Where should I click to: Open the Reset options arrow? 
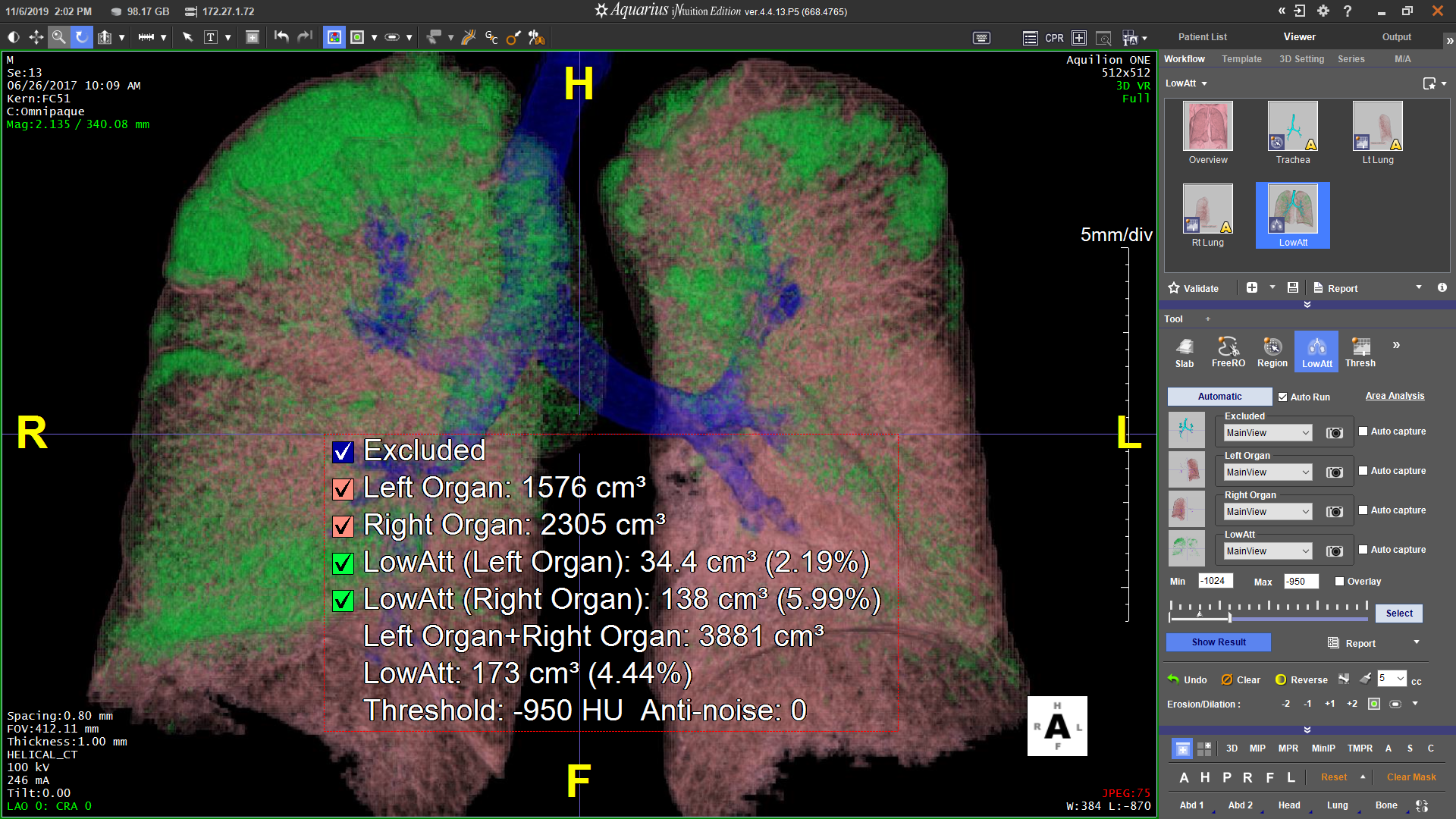pos(1363,777)
